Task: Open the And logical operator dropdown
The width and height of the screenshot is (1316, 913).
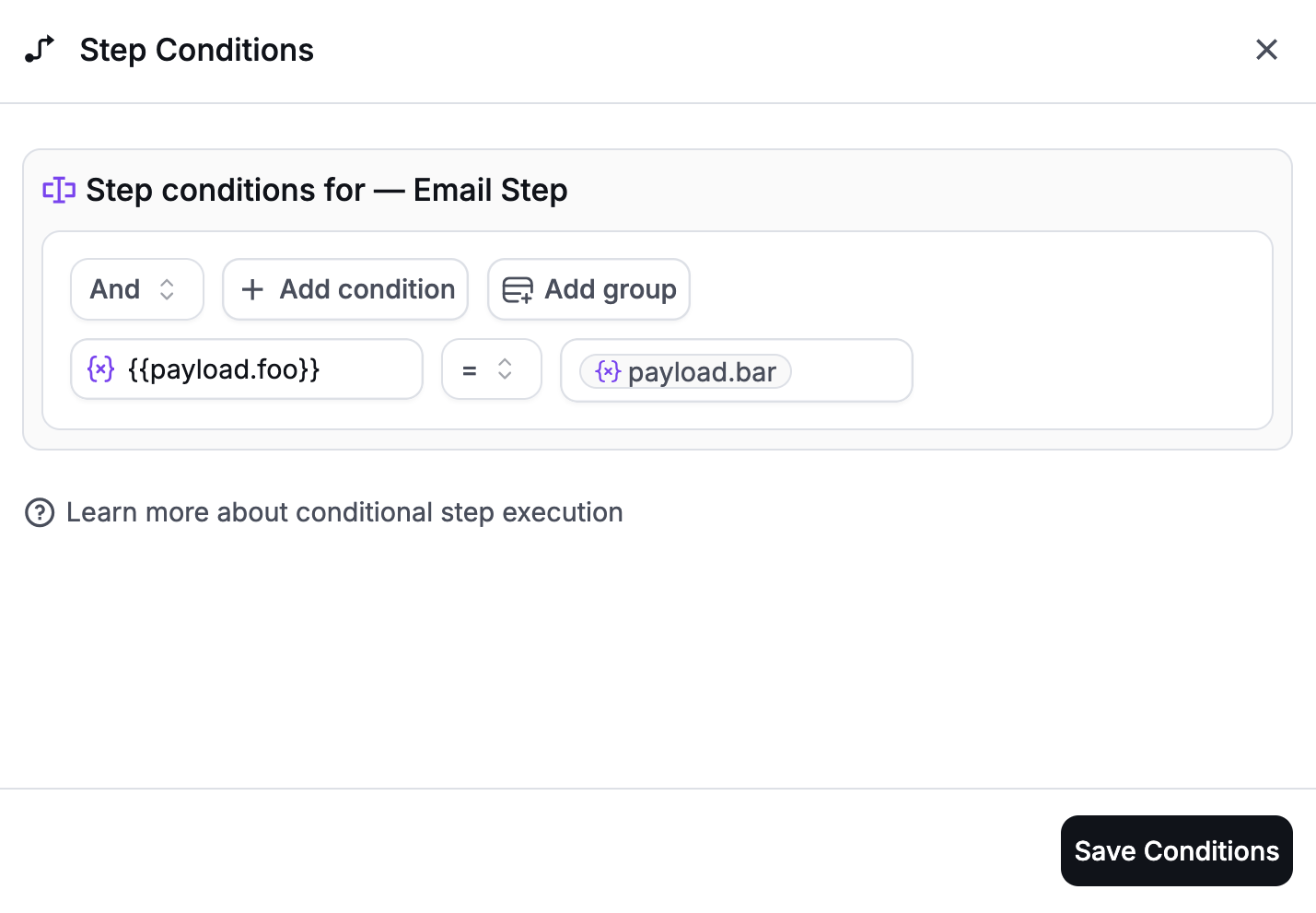Action: point(136,289)
